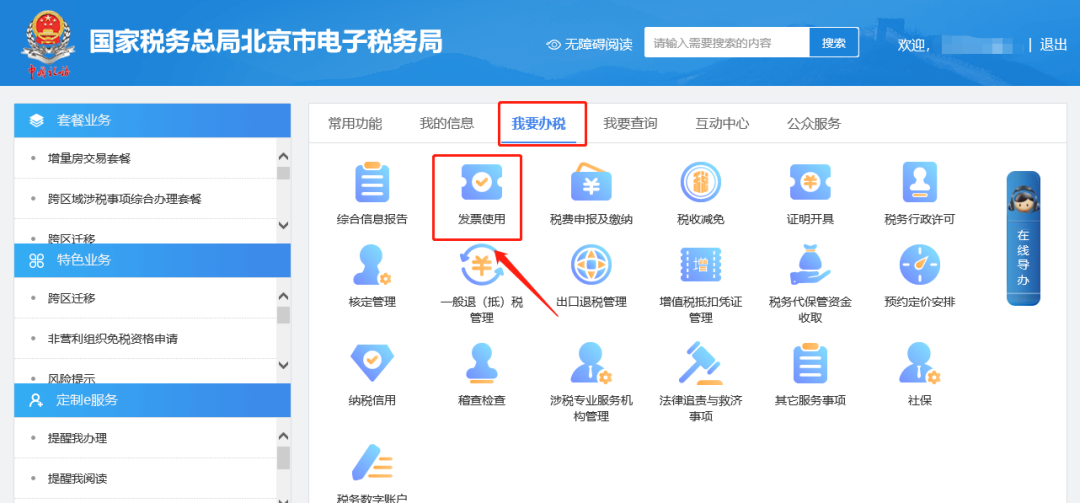Open the 出口退税管理 icon
This screenshot has height=503, width=1080.
click(x=591, y=265)
